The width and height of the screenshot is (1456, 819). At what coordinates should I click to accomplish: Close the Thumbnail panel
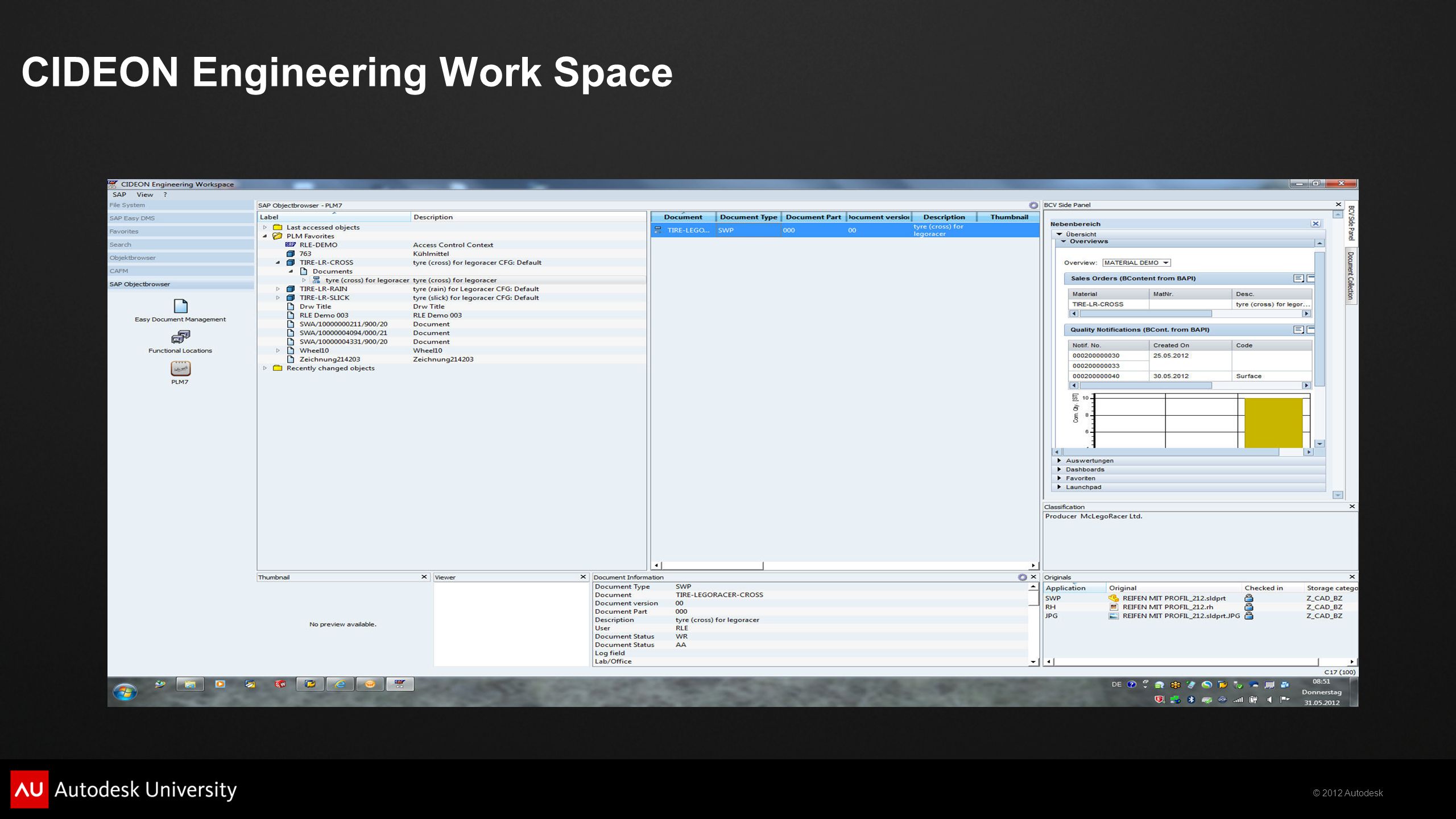[x=424, y=577]
